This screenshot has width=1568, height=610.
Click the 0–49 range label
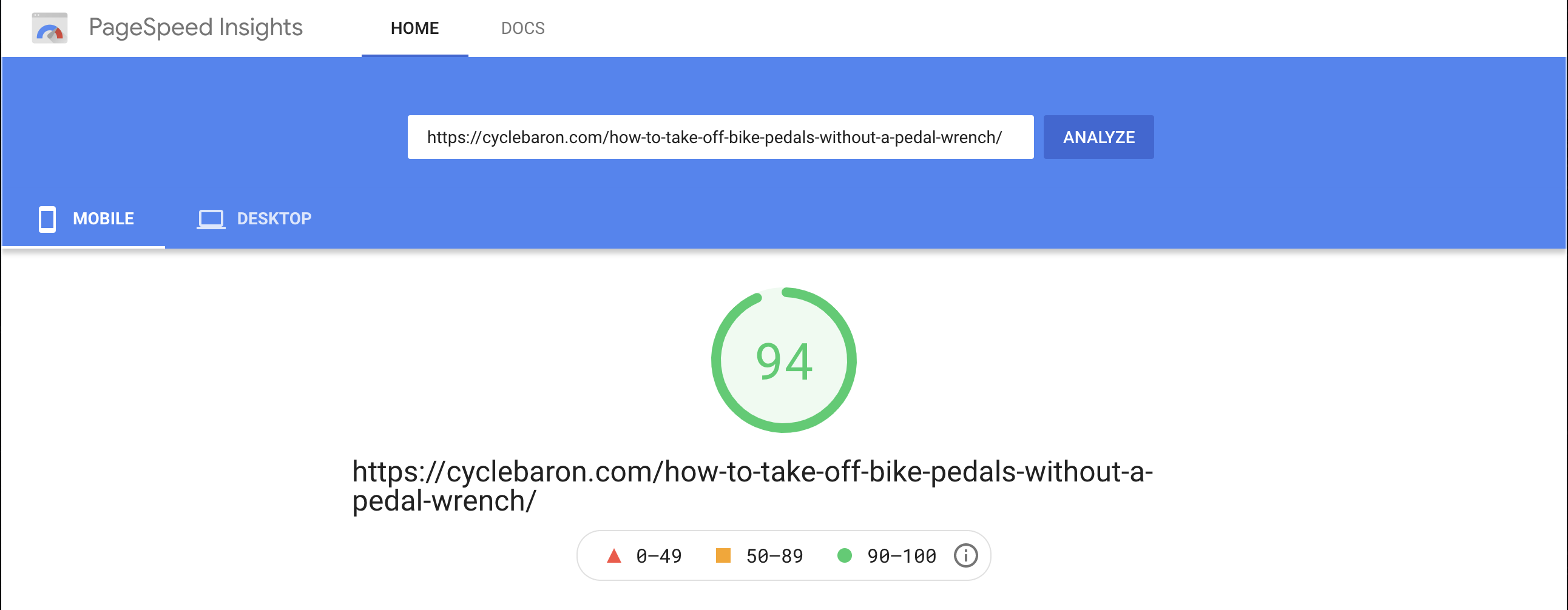[x=658, y=556]
